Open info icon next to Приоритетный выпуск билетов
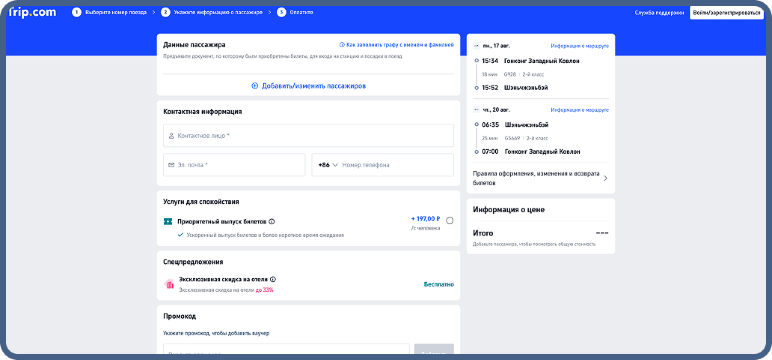Viewport: 772px width, 360px height. (x=272, y=222)
